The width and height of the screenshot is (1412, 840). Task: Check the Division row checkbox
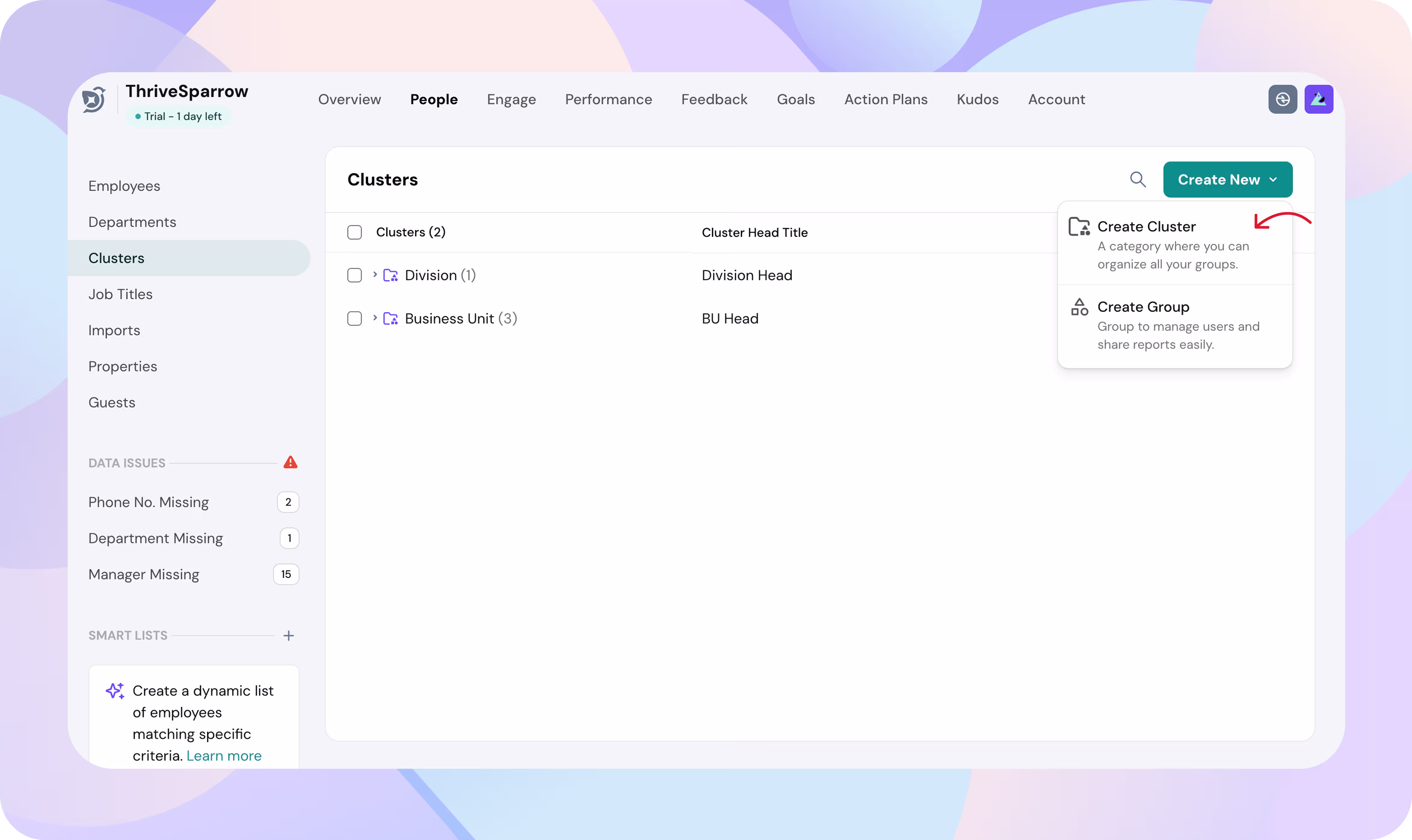(355, 276)
